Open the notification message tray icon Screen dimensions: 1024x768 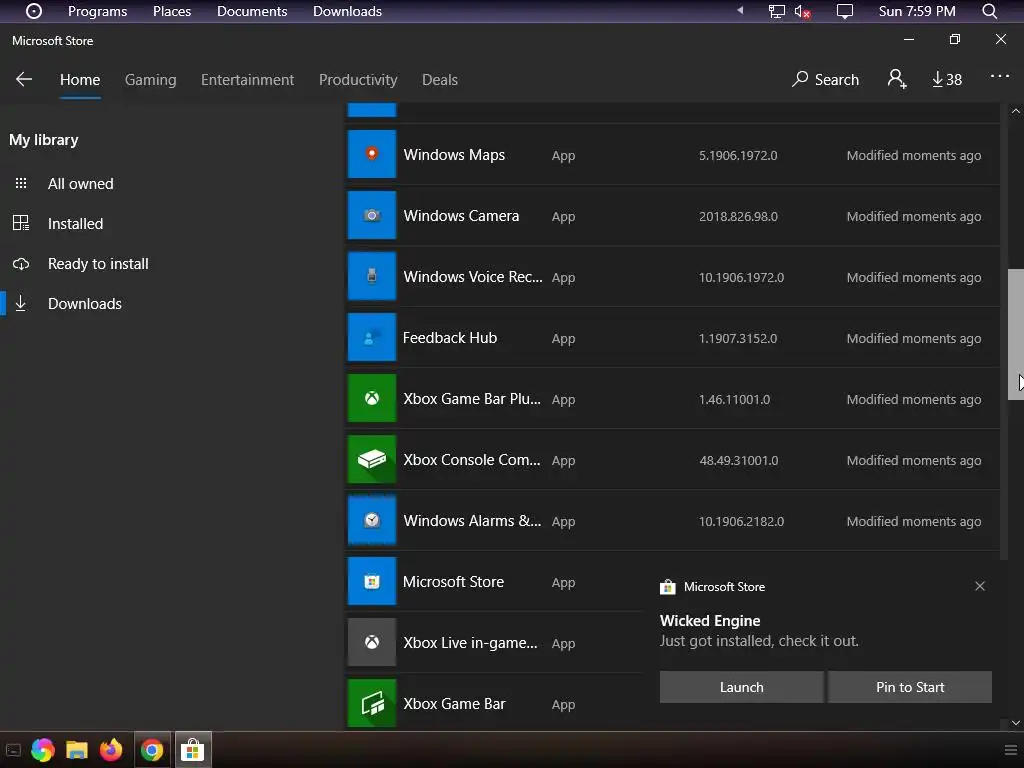(x=844, y=12)
